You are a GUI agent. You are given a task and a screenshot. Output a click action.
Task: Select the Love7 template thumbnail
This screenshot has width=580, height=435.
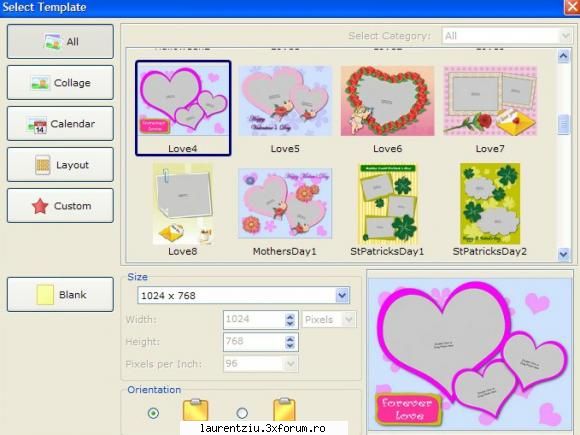(x=490, y=101)
